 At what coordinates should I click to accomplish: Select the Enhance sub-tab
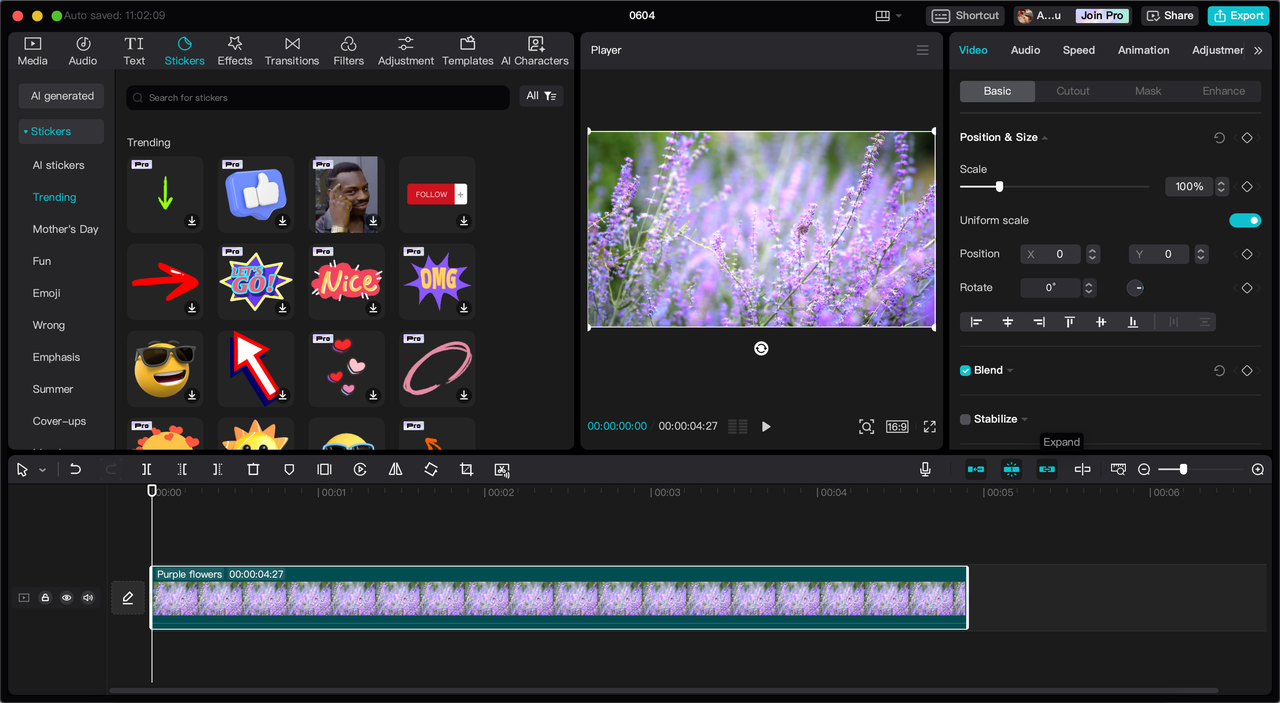[1224, 91]
